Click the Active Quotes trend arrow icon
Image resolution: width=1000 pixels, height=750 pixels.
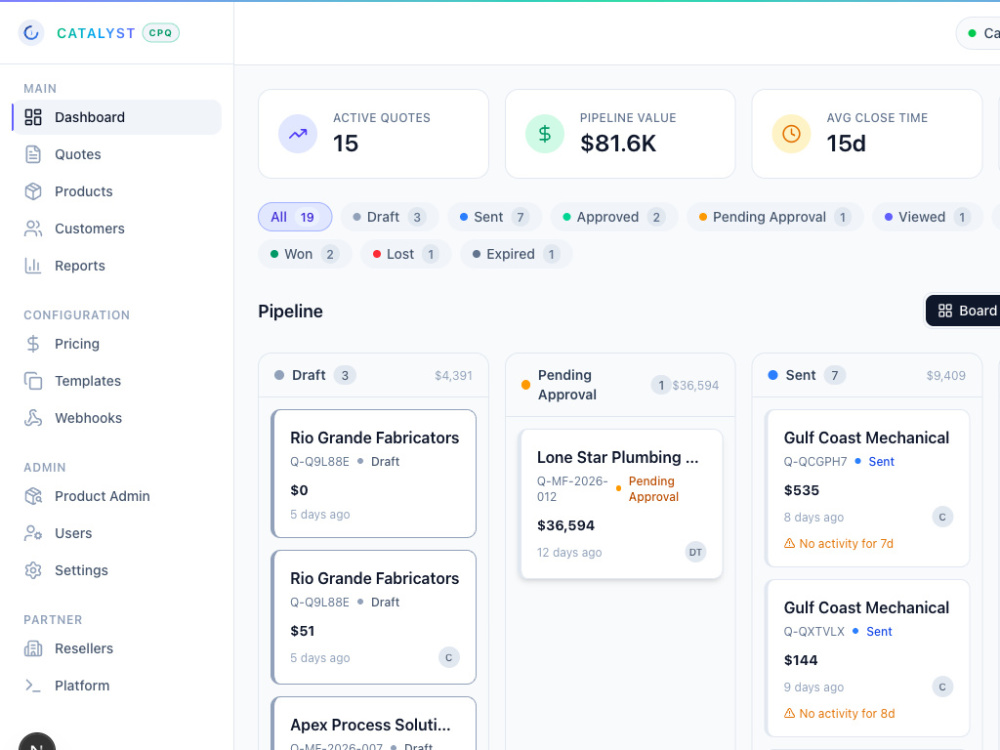click(298, 134)
